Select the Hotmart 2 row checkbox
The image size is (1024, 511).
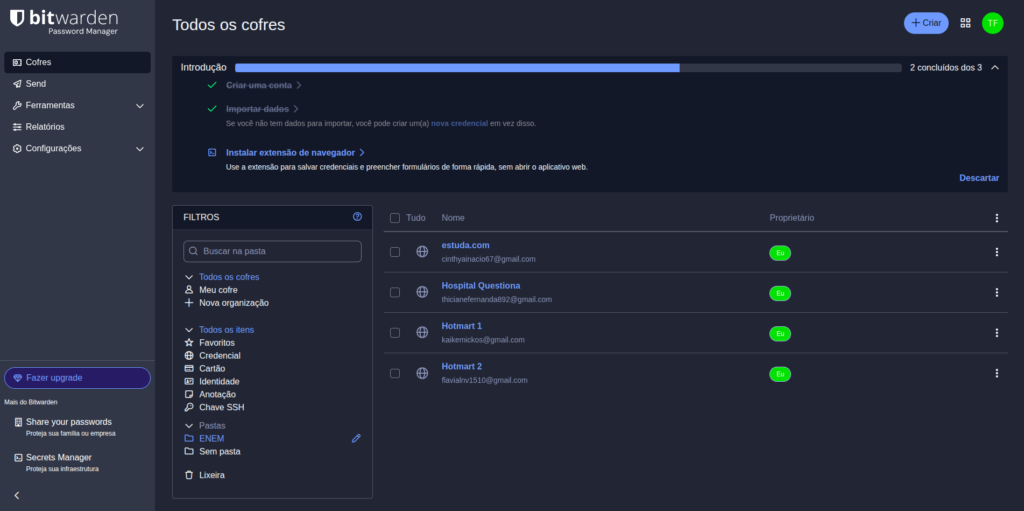coord(394,374)
